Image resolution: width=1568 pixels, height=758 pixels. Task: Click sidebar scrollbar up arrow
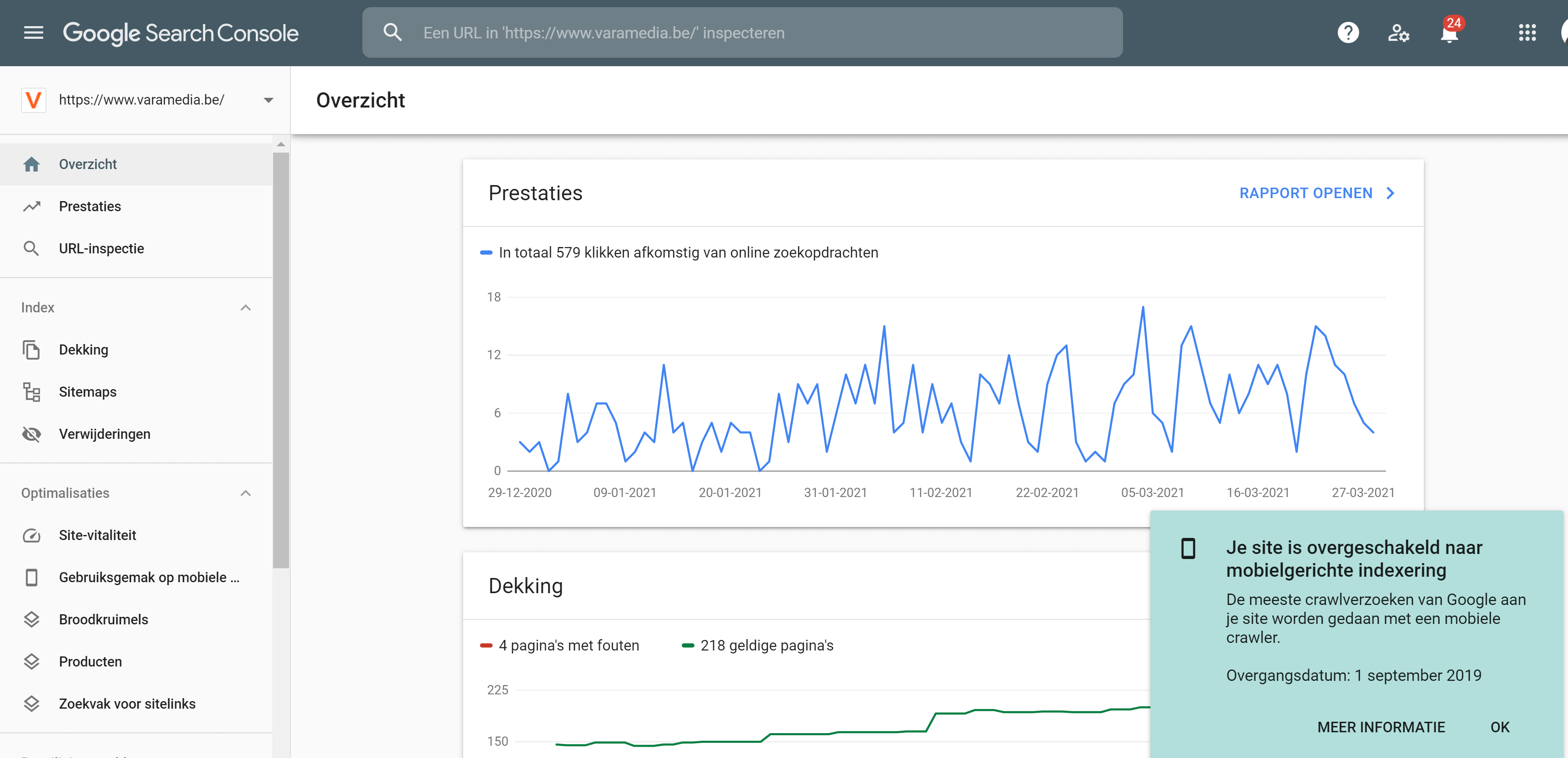(x=281, y=144)
